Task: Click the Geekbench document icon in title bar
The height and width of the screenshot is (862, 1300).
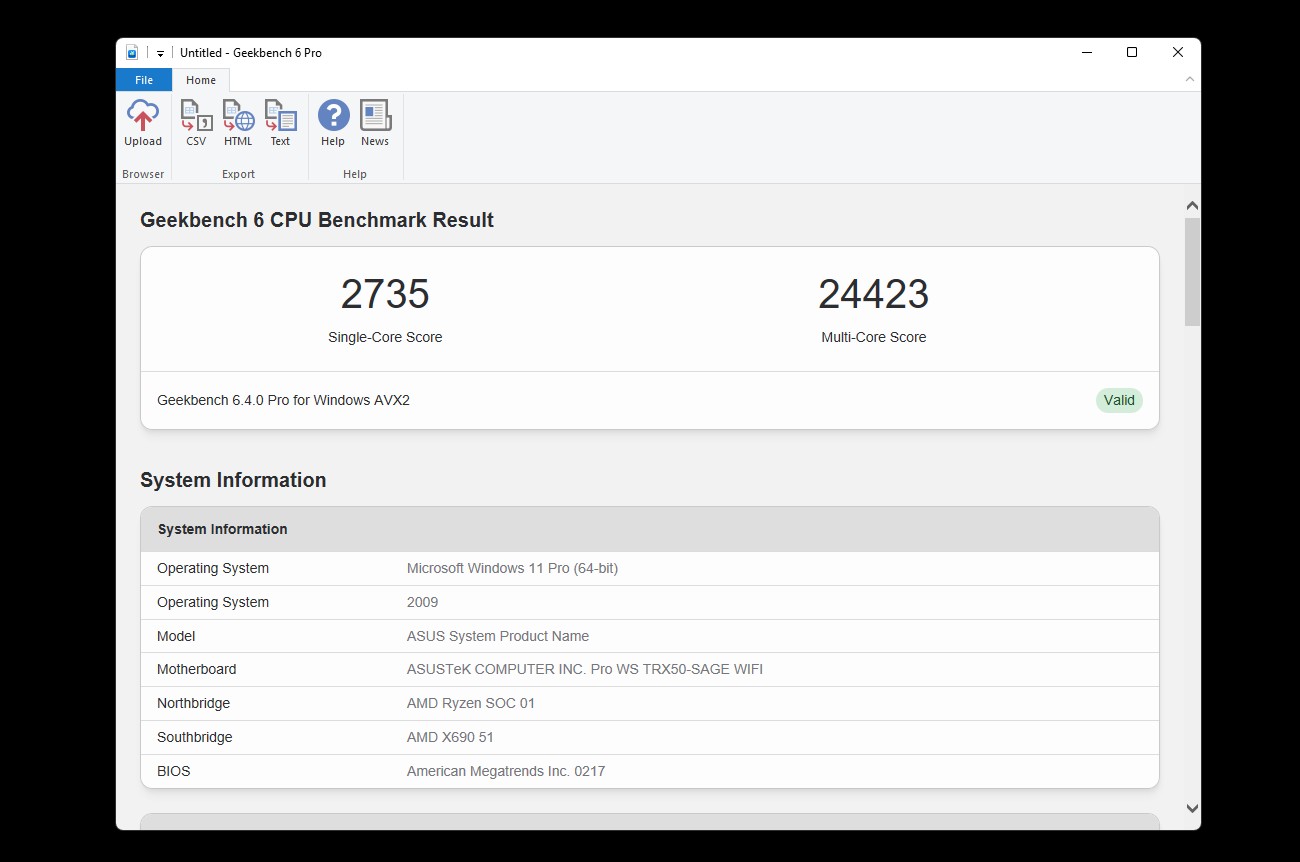Action: (132, 53)
